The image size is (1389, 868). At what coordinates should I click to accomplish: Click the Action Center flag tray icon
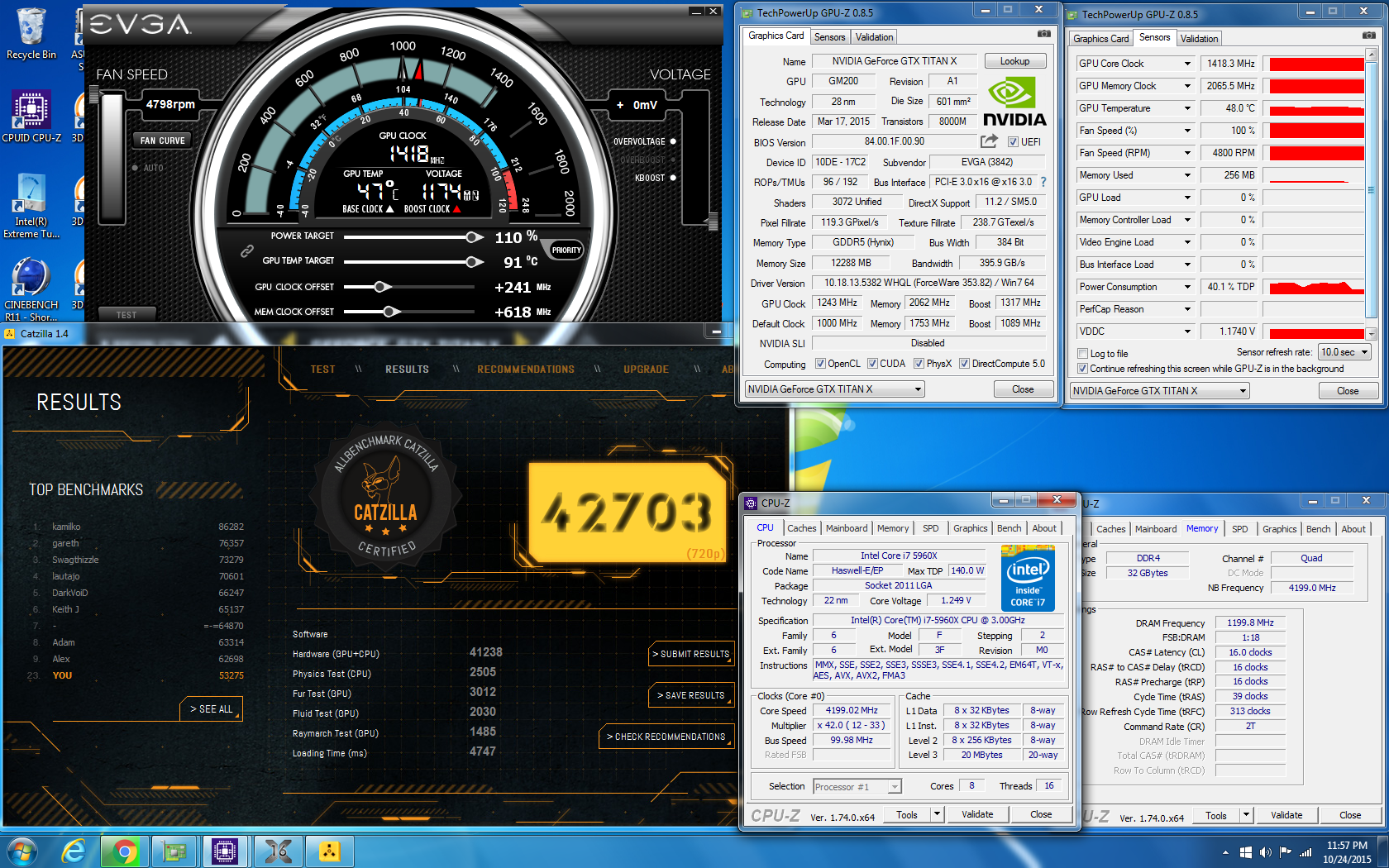click(x=1285, y=852)
